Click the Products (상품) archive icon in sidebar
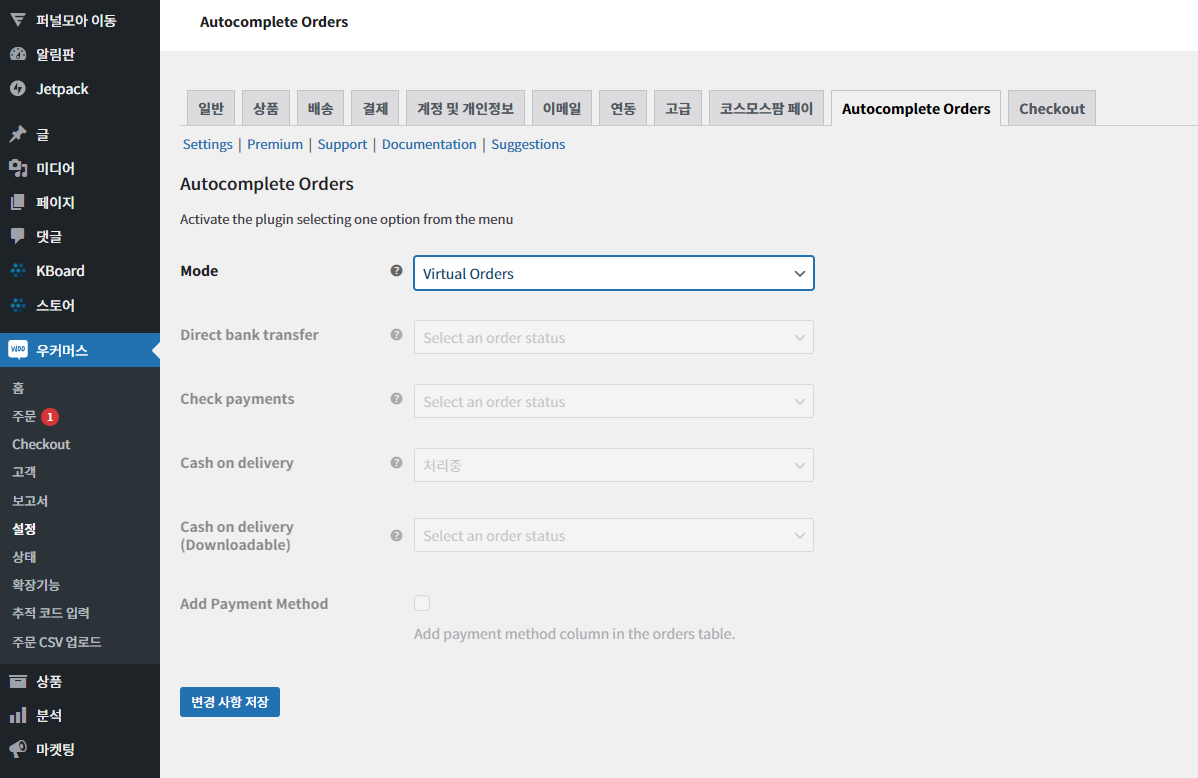This screenshot has width=1198, height=778. (18, 681)
